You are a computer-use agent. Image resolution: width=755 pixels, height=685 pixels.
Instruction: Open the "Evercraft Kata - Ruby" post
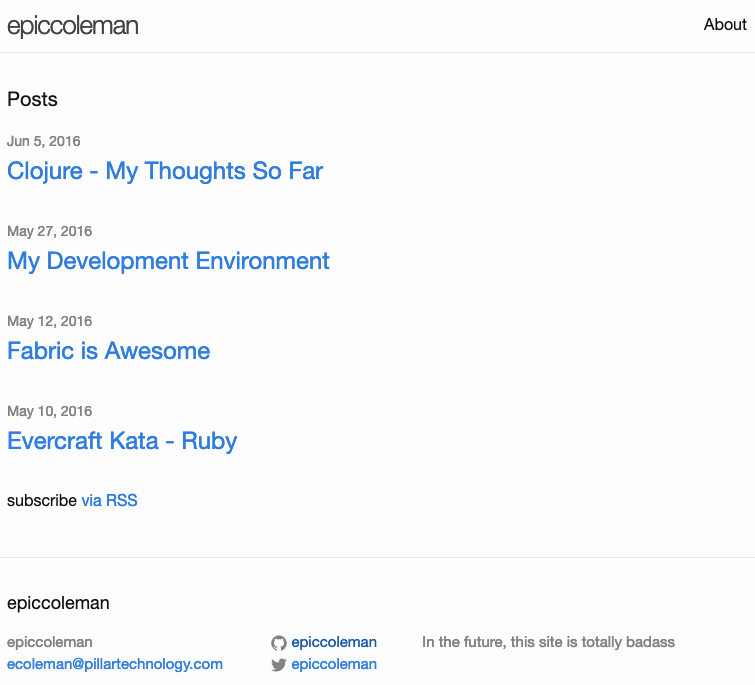point(122,441)
